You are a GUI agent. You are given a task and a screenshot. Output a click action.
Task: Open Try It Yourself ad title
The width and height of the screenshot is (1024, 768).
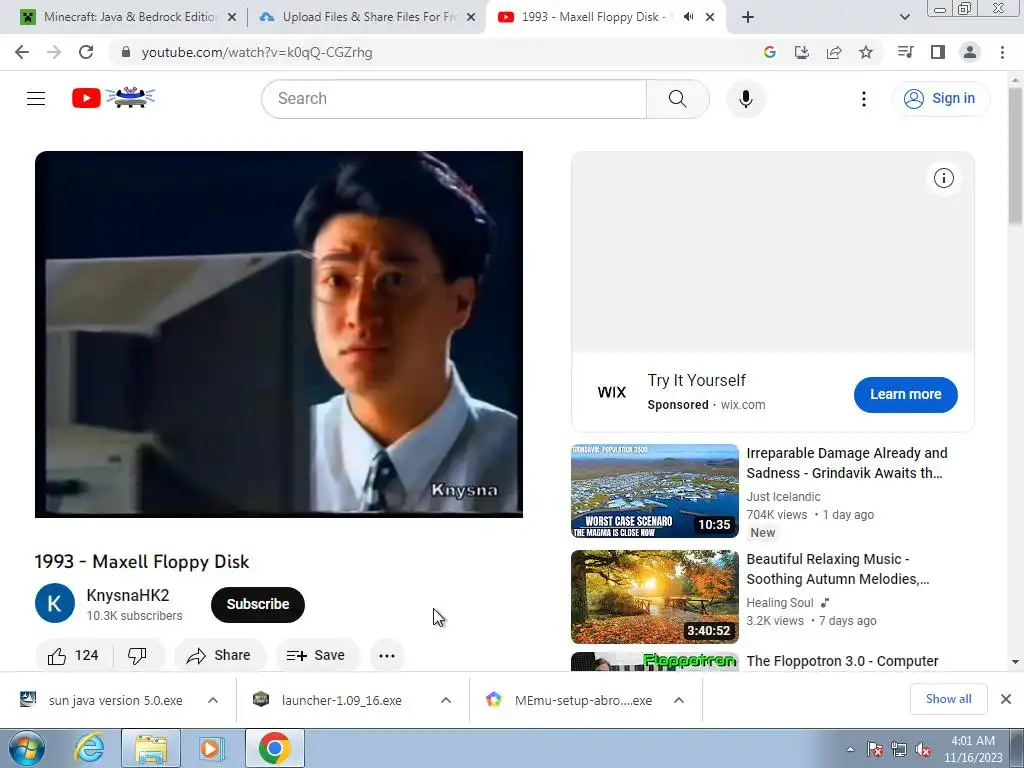[x=696, y=381]
